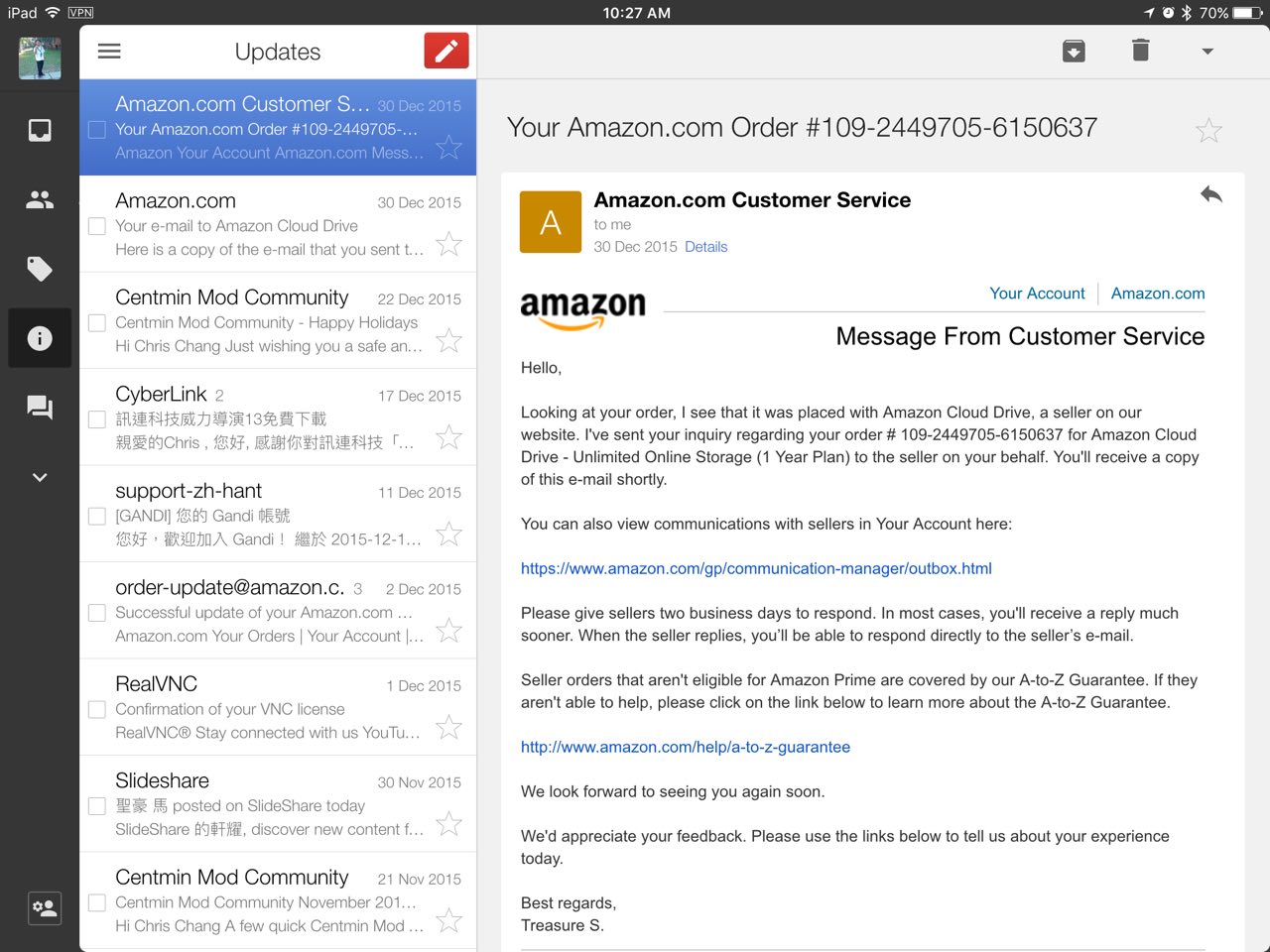This screenshot has height=952, width=1270.
Task: Follow the Amazon.com link in email header
Action: 1158,294
